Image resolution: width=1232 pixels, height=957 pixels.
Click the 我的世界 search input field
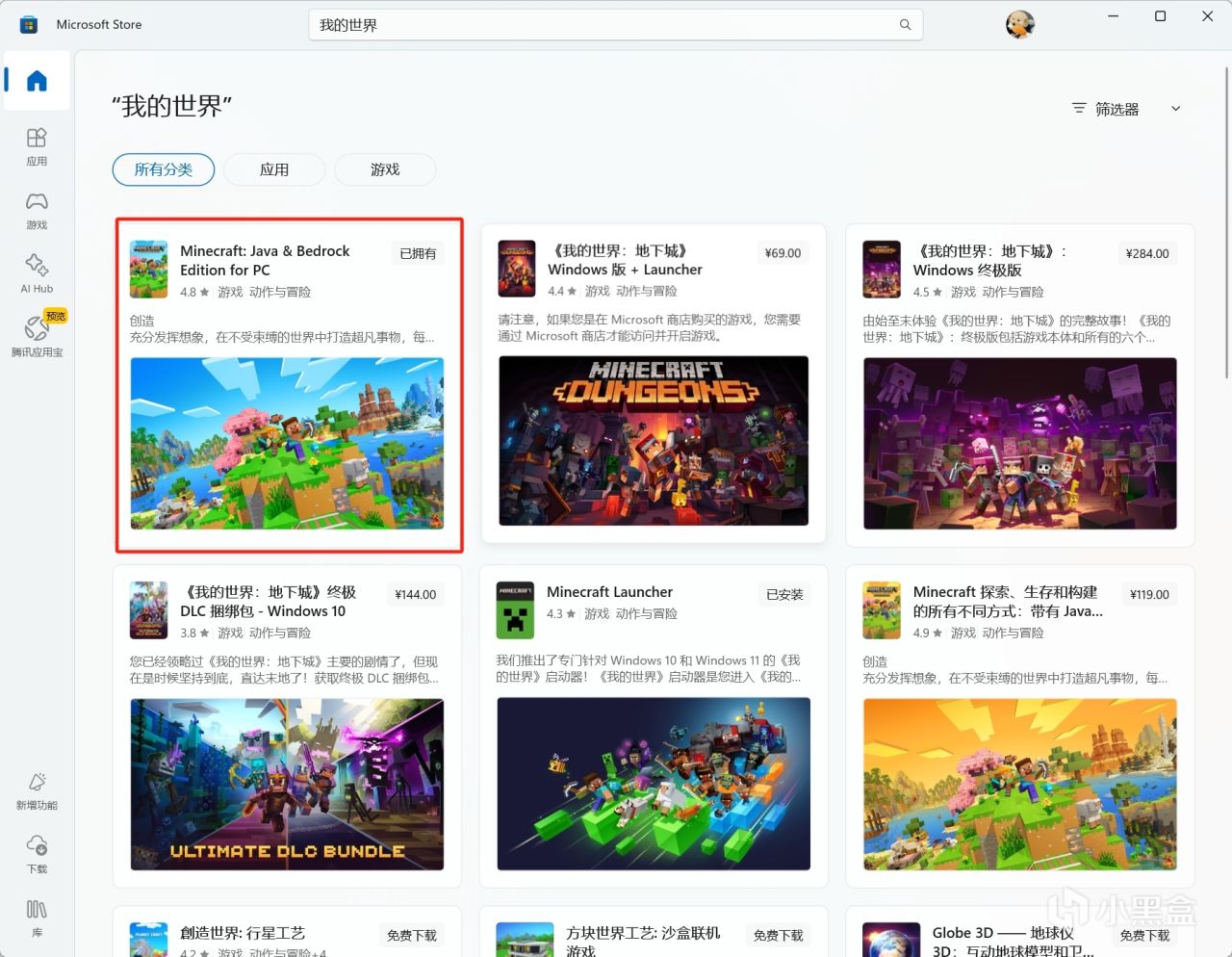(x=616, y=25)
